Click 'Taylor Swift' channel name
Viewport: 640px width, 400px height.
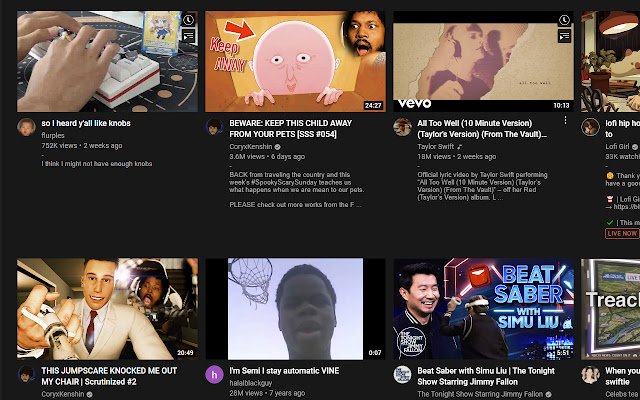tap(436, 147)
